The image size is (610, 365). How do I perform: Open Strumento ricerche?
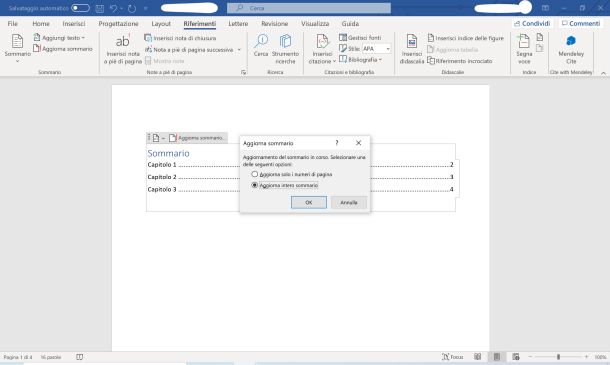tap(285, 49)
